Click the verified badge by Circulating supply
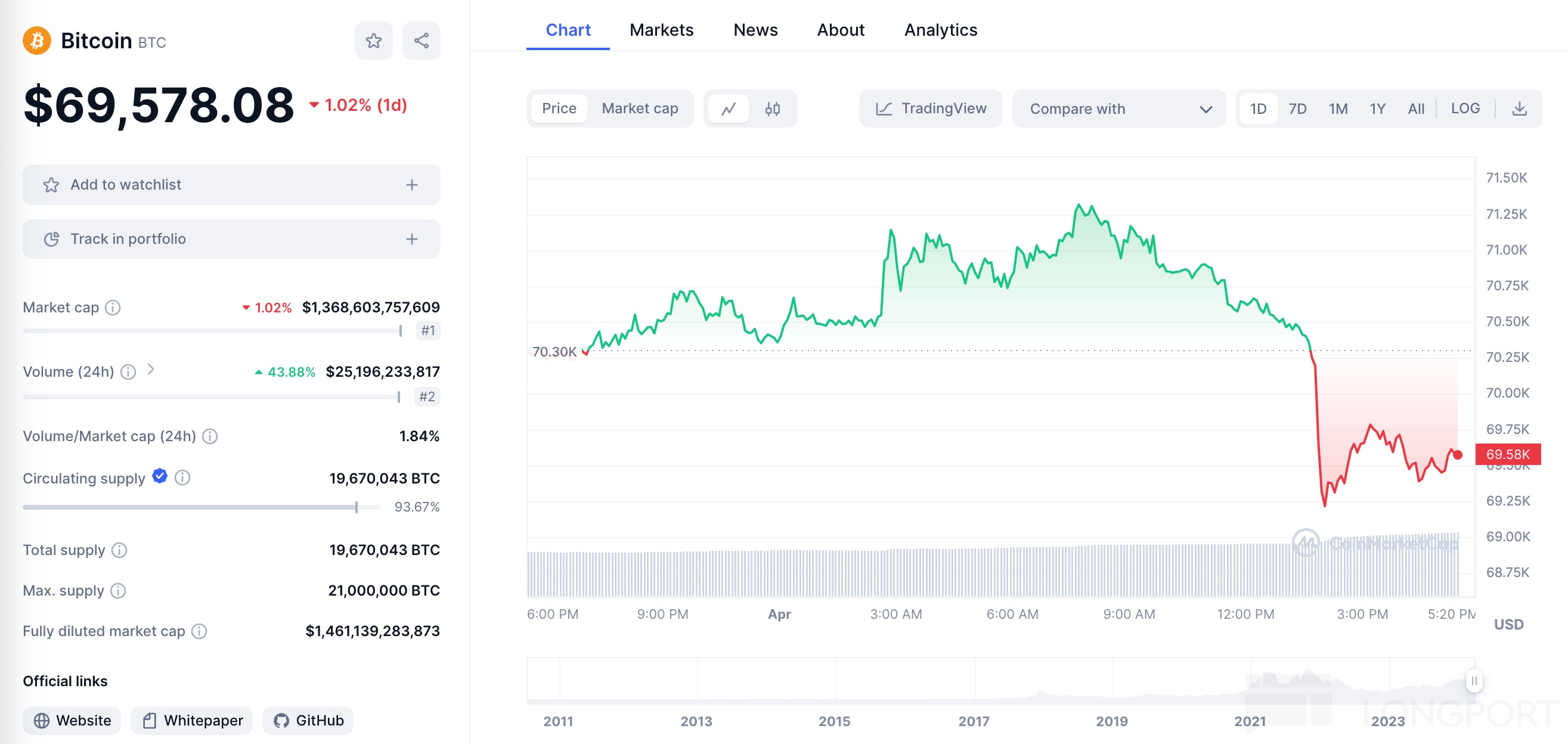1568x744 pixels. pos(159,477)
